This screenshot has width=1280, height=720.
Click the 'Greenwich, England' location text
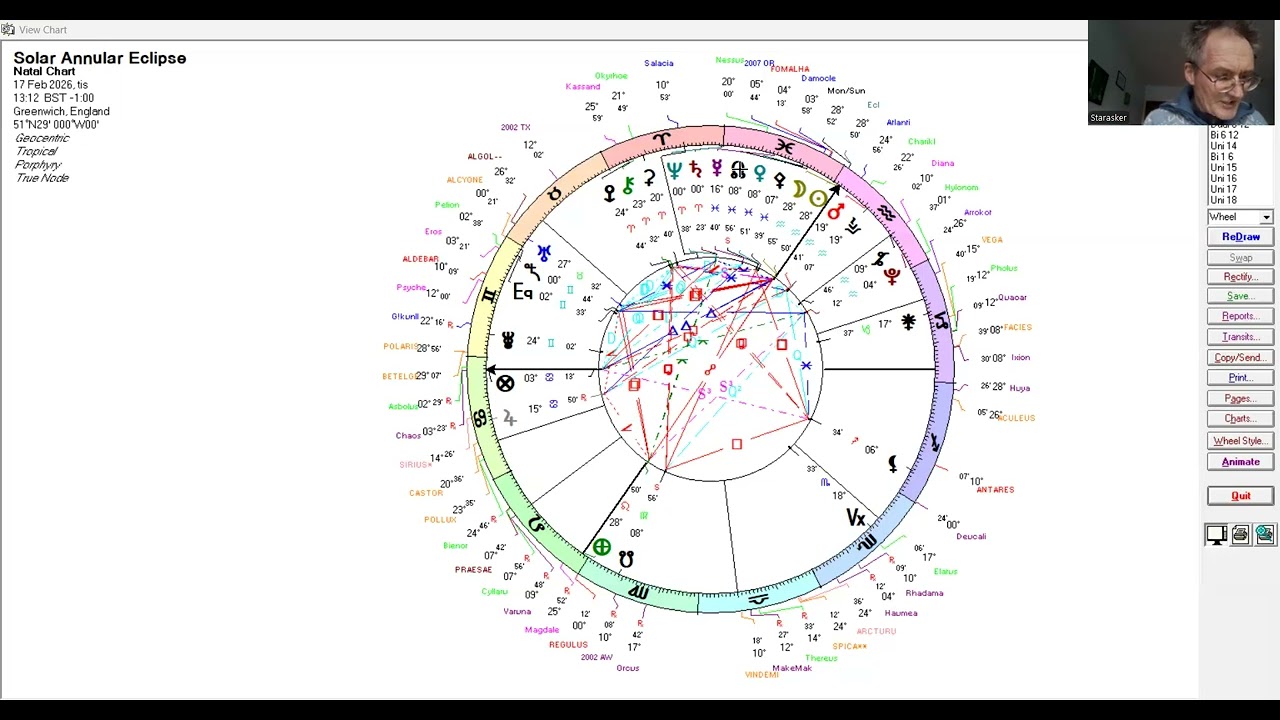point(62,112)
